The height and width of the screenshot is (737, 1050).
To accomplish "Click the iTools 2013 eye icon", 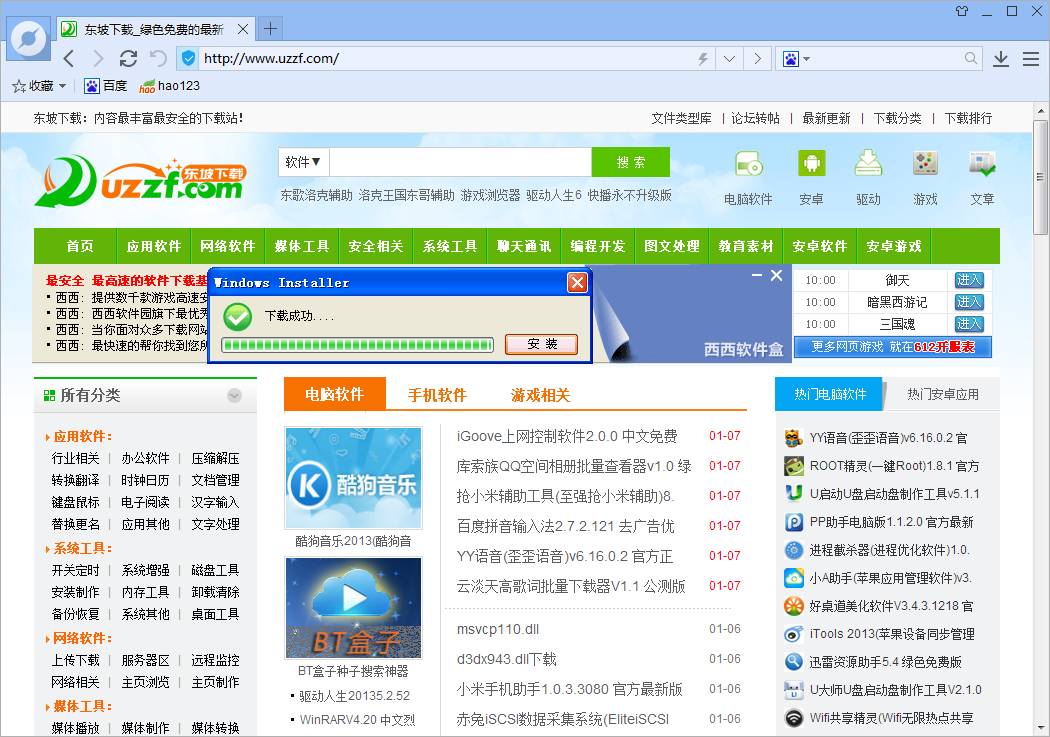I will pyautogui.click(x=794, y=634).
